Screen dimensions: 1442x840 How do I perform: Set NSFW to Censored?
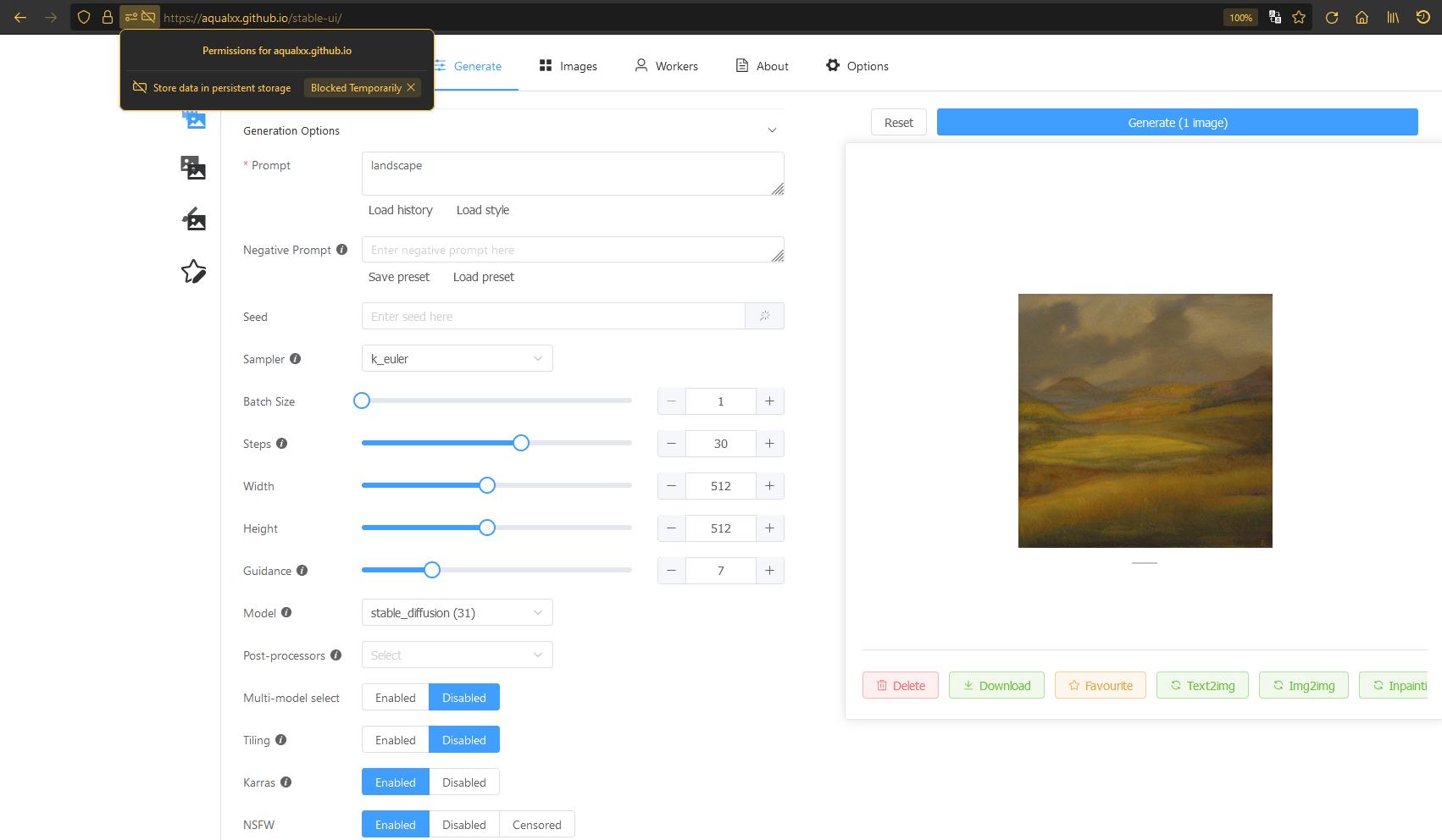[537, 824]
